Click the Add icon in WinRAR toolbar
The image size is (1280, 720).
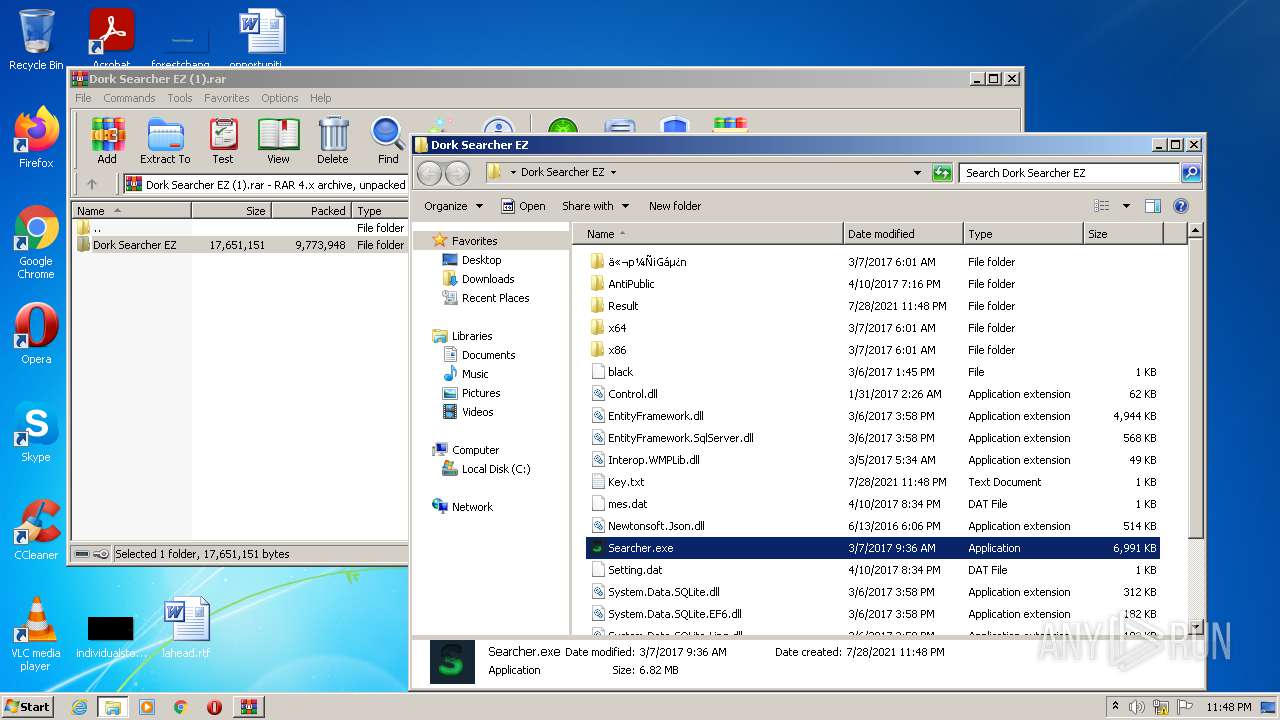(107, 141)
